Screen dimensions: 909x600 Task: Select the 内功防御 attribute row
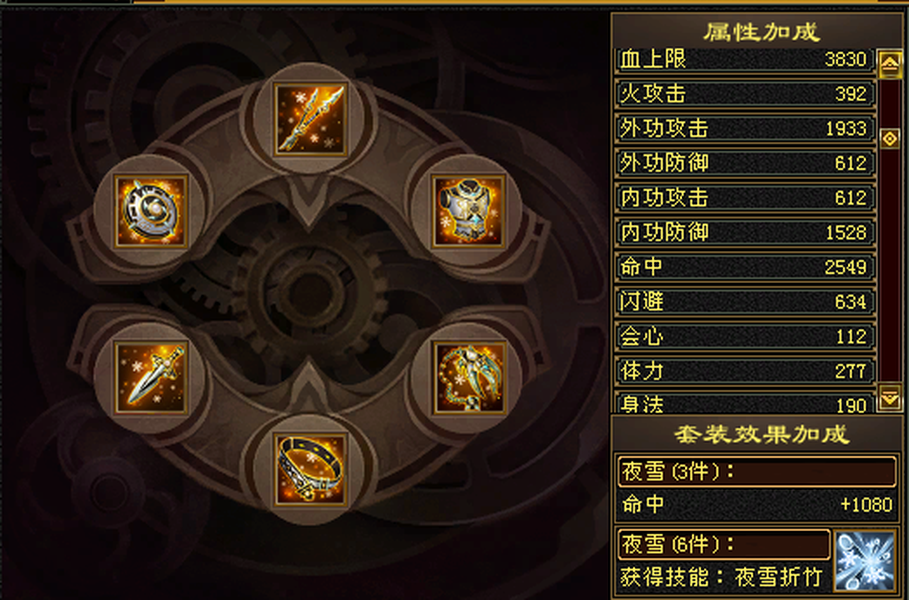tap(745, 232)
